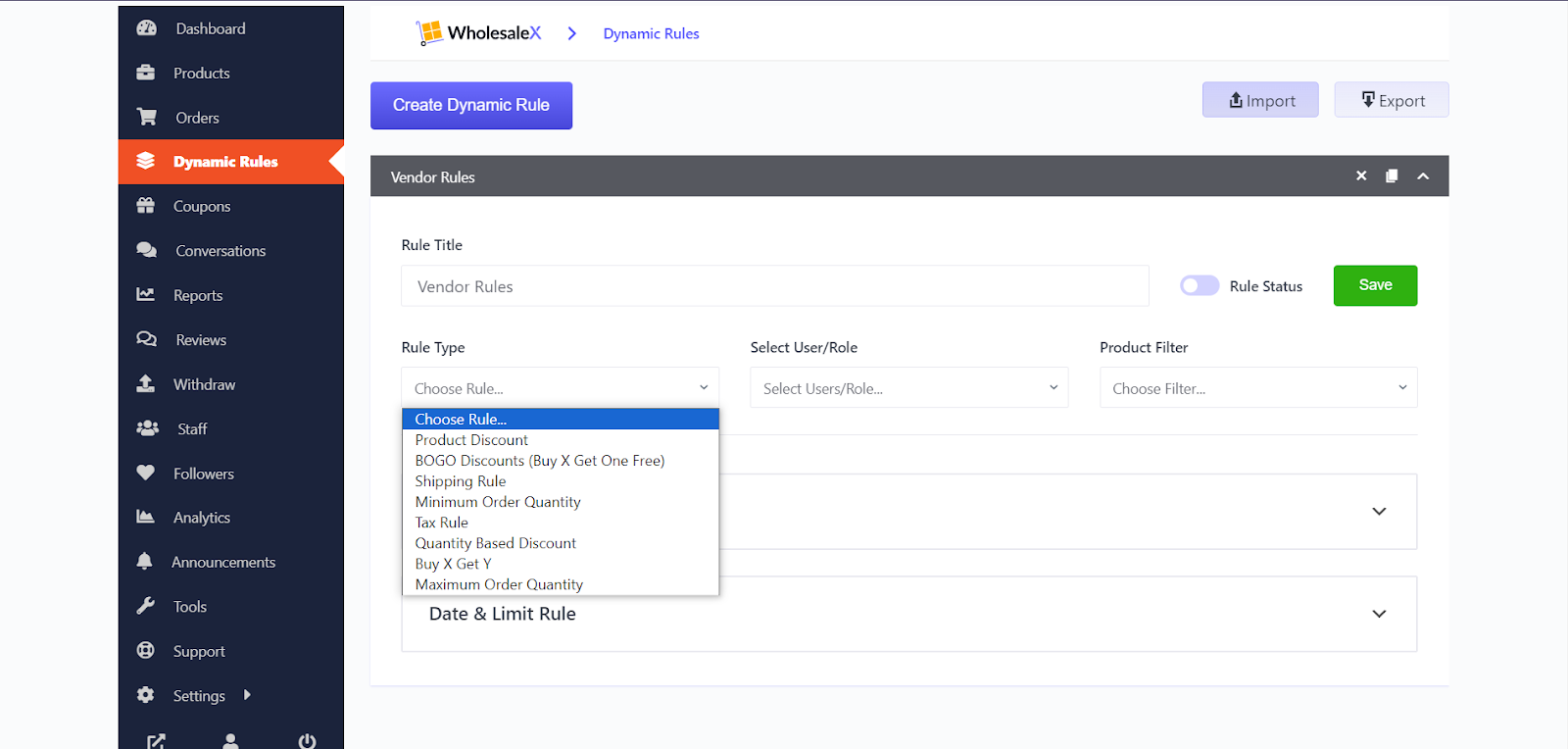Click the power logout icon
The width and height of the screenshot is (1568, 749).
pos(307,742)
